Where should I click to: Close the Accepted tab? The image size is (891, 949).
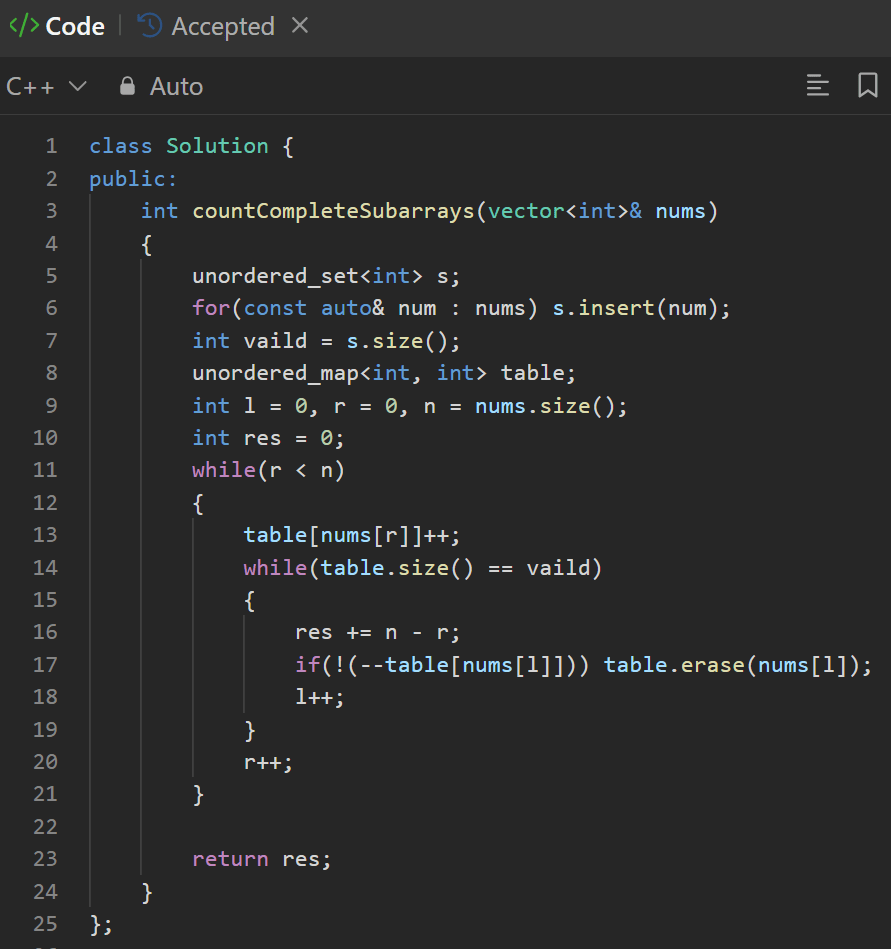pos(299,26)
